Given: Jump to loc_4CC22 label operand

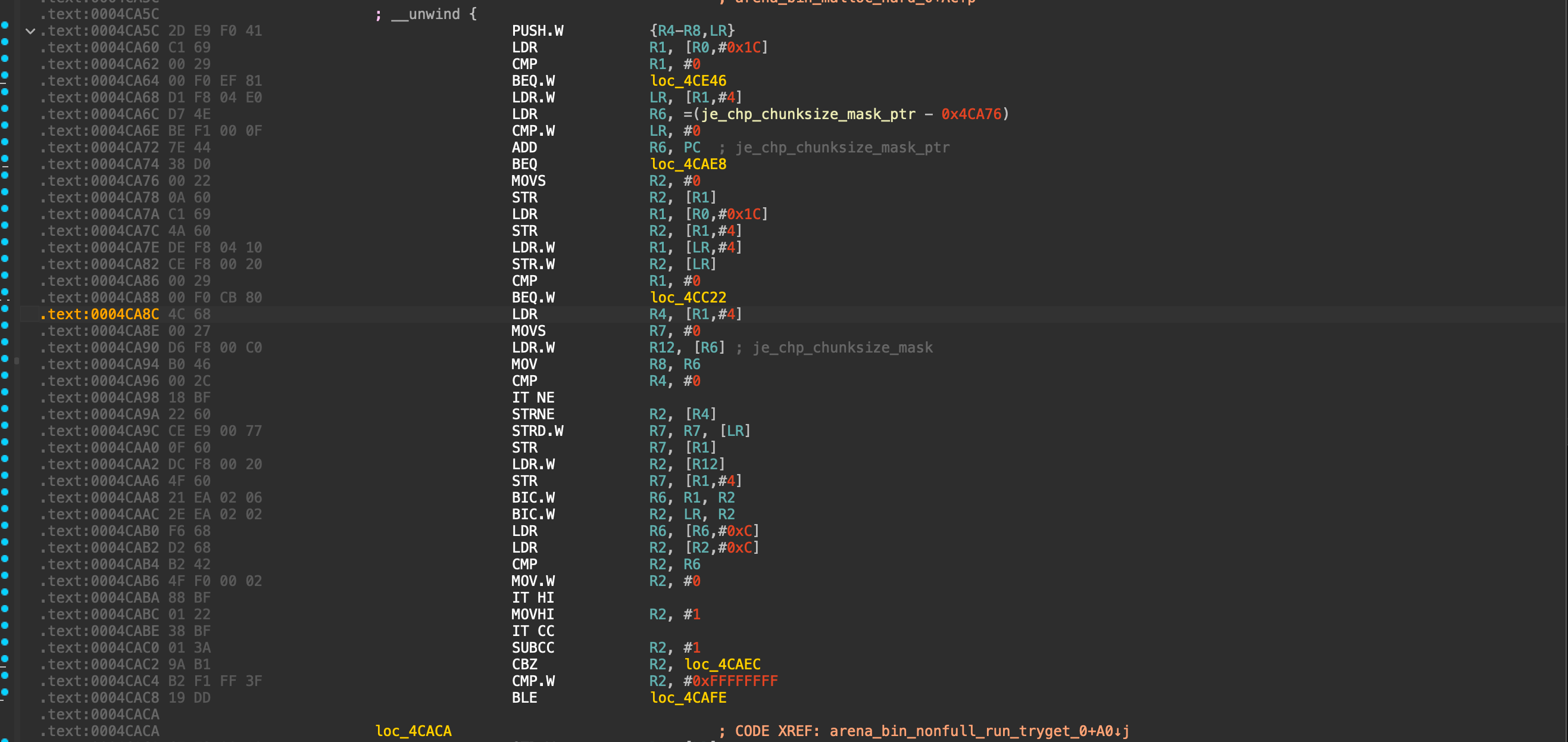Looking at the screenshot, I should point(688,298).
